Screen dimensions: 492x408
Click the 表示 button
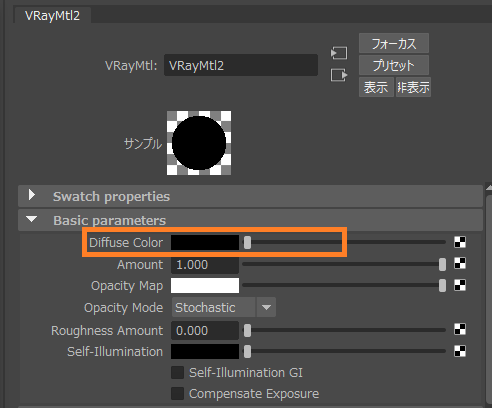point(376,87)
